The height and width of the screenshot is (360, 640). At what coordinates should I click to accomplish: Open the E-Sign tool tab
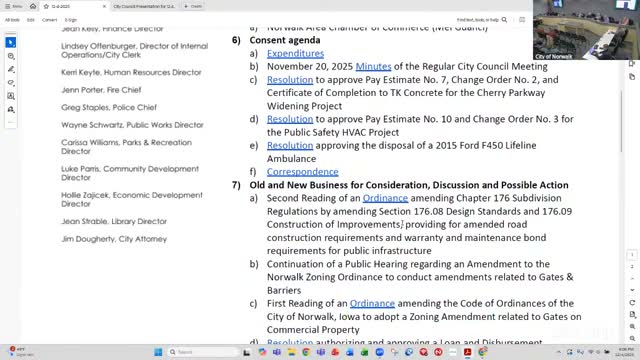[71, 20]
